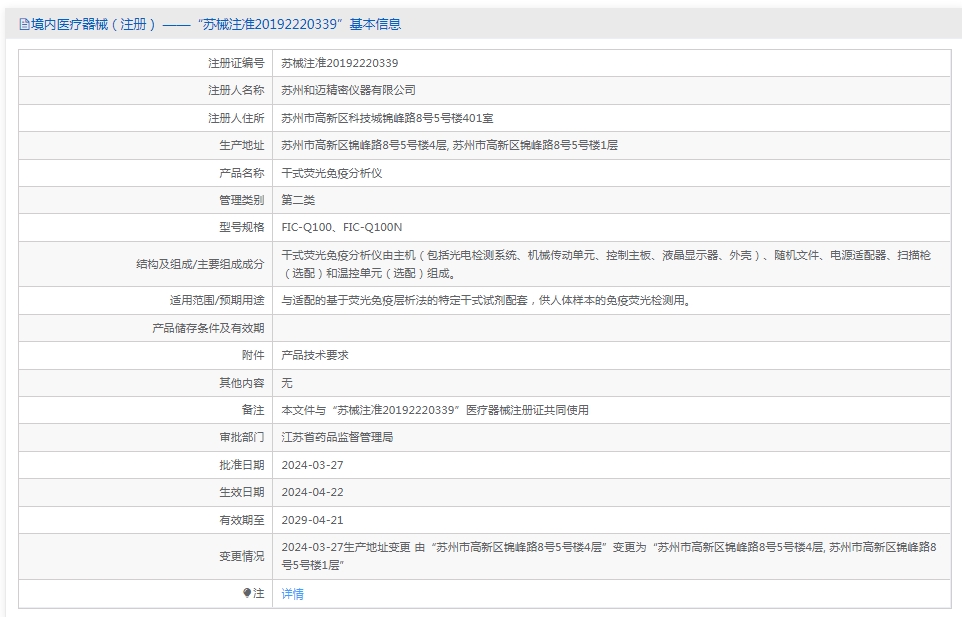The height and width of the screenshot is (617, 962).
Task: Click the document icon beside the page title
Action: pyautogui.click(x=24, y=25)
